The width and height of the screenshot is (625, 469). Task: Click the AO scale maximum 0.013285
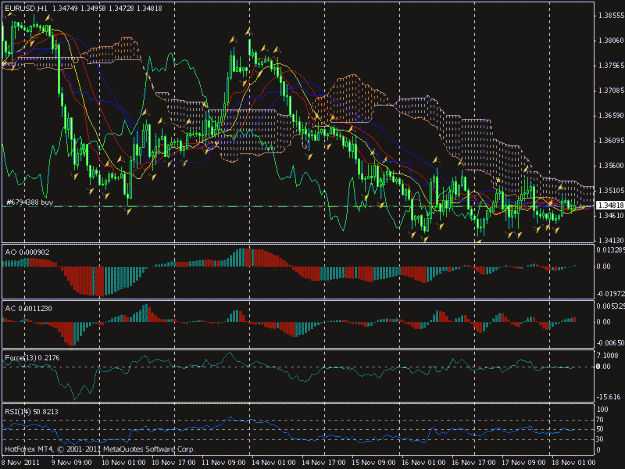[x=611, y=250]
